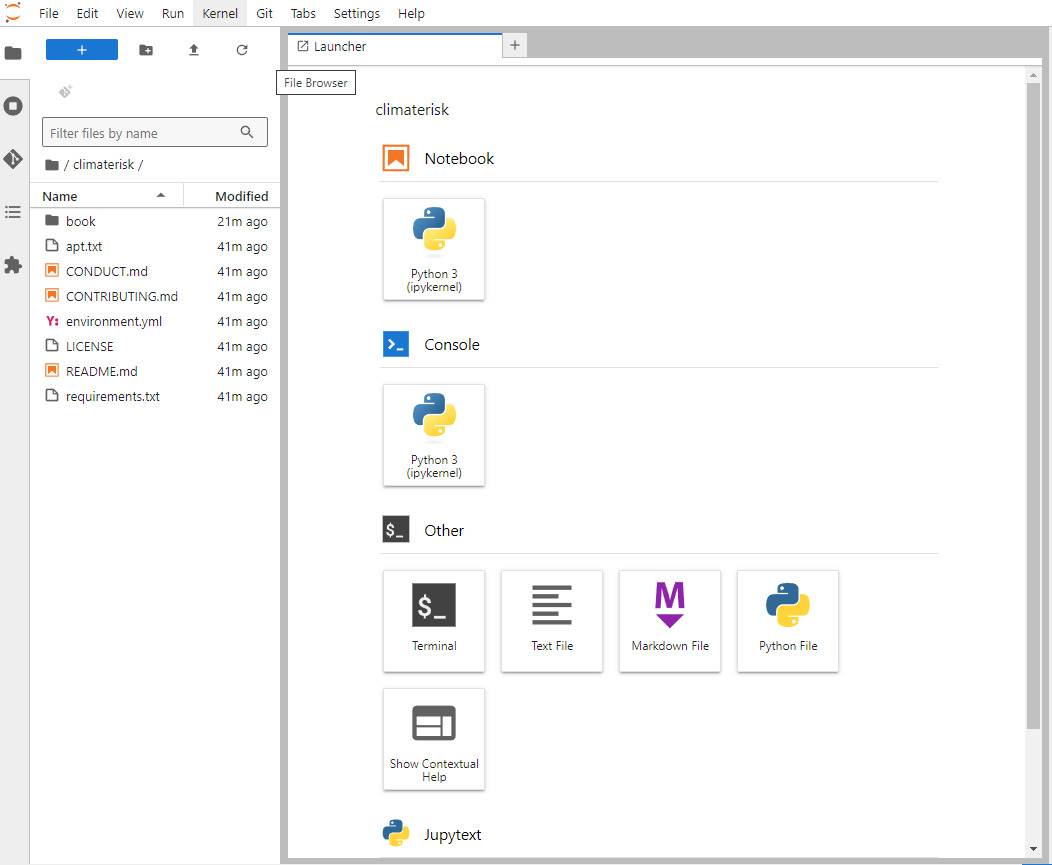
Task: Click the Jupytext section Python icon
Action: tap(396, 833)
